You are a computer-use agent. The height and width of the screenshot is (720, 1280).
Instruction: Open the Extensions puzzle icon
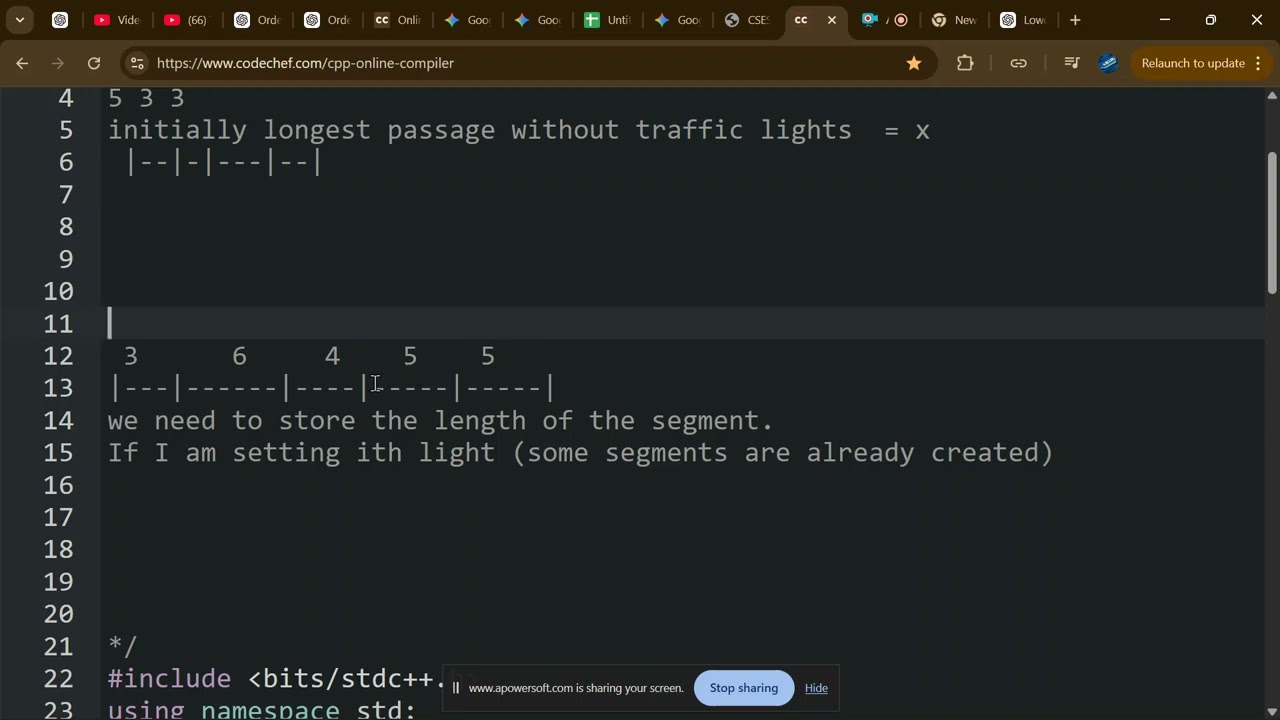click(965, 63)
